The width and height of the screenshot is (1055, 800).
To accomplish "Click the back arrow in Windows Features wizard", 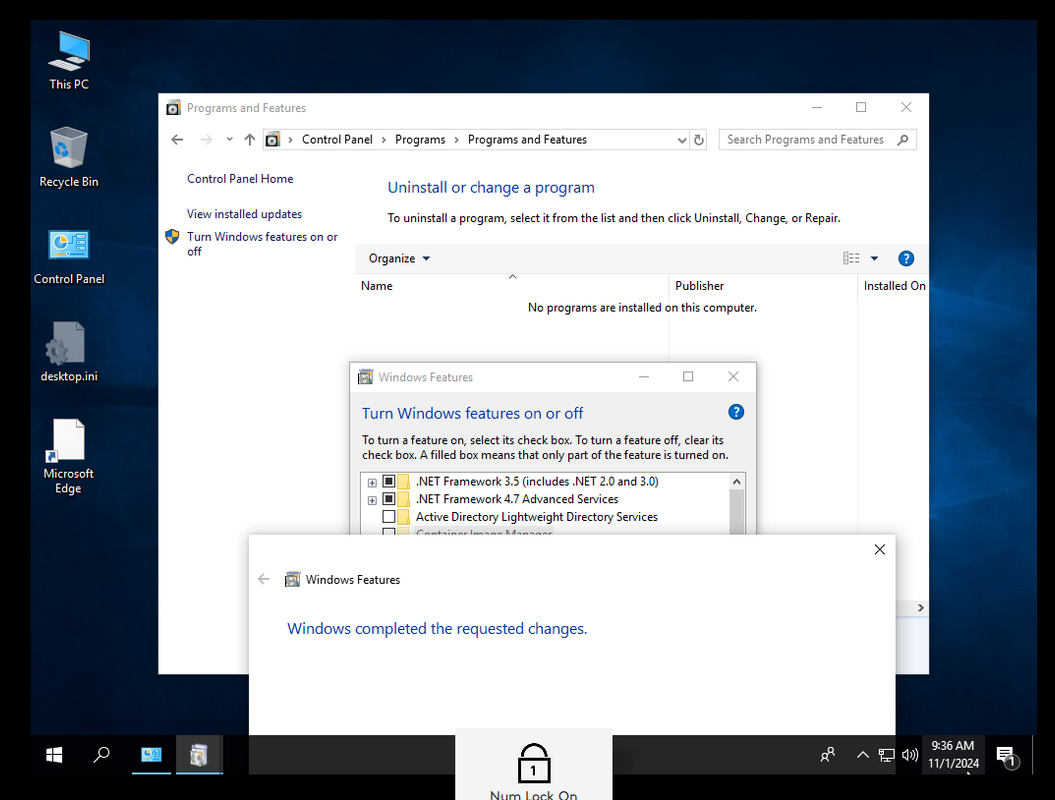I will (x=264, y=579).
